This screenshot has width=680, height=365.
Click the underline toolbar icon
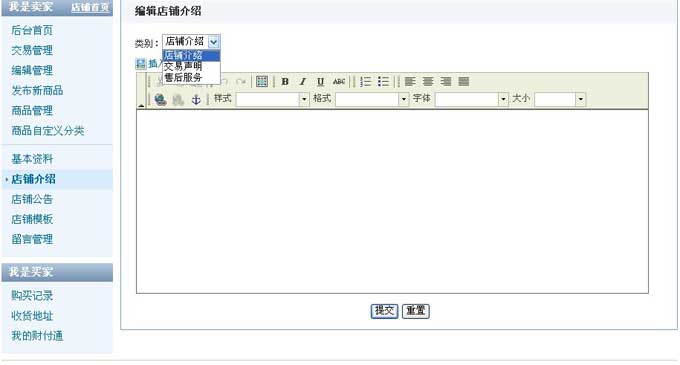pos(320,81)
